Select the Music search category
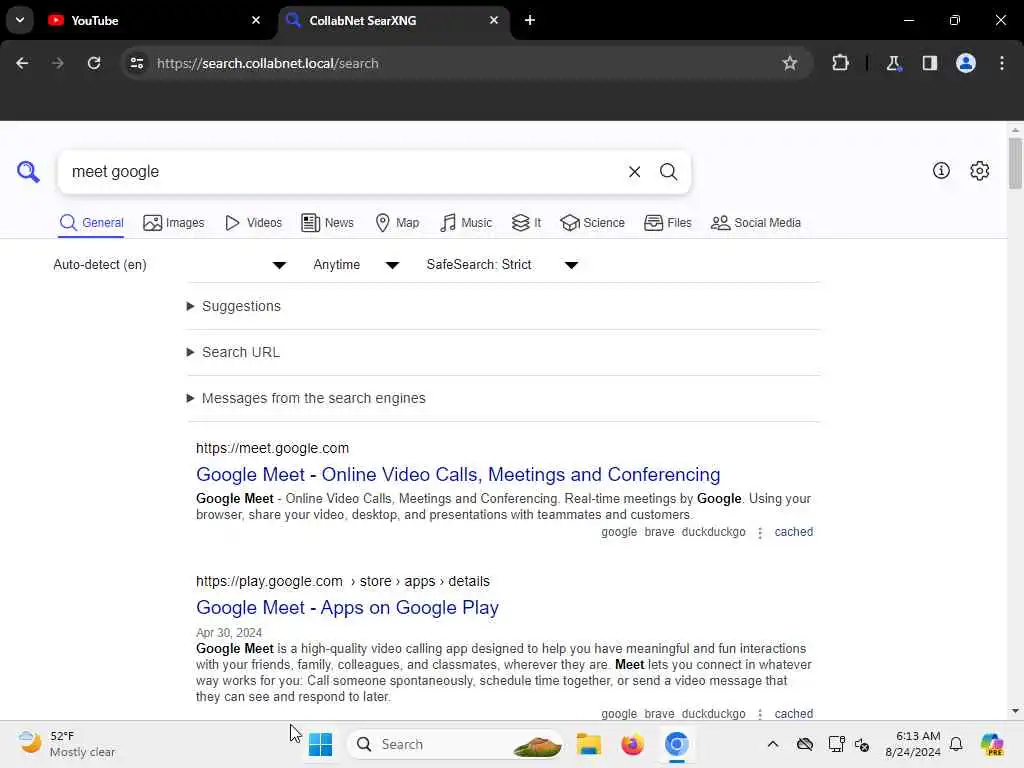The height and width of the screenshot is (768, 1024). click(466, 223)
